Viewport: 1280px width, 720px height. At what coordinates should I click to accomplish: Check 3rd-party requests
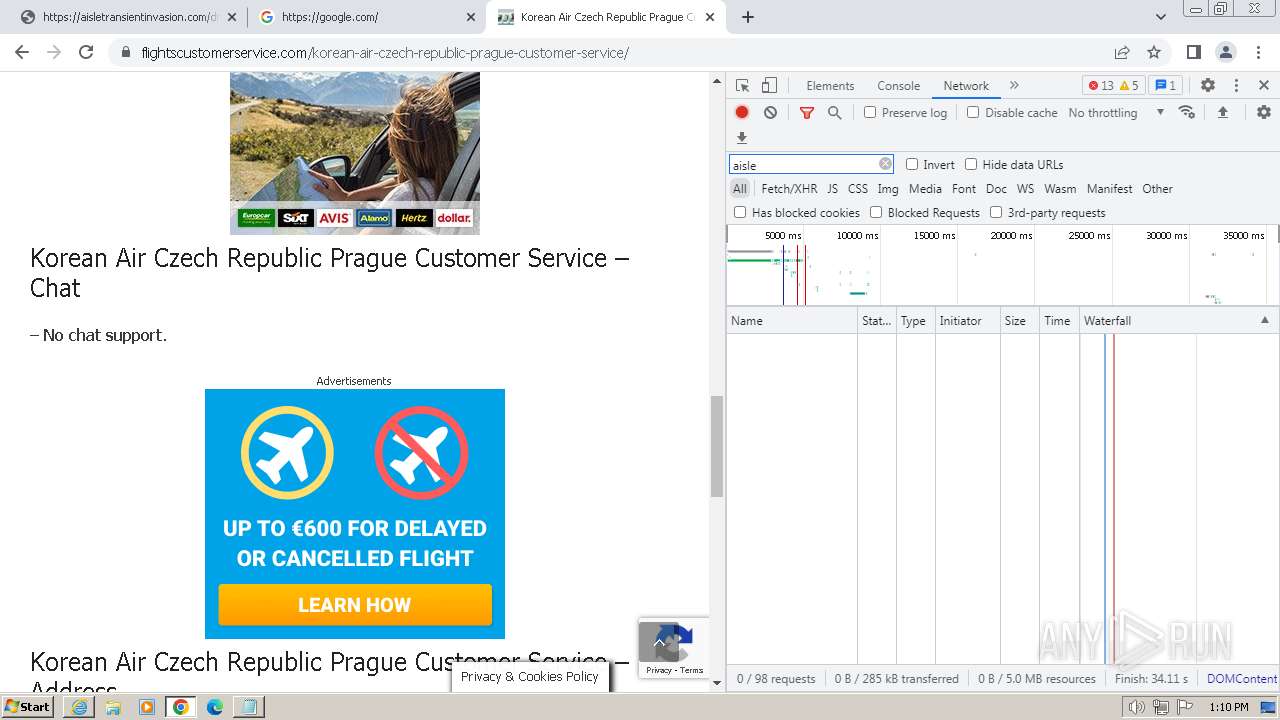tap(996, 212)
